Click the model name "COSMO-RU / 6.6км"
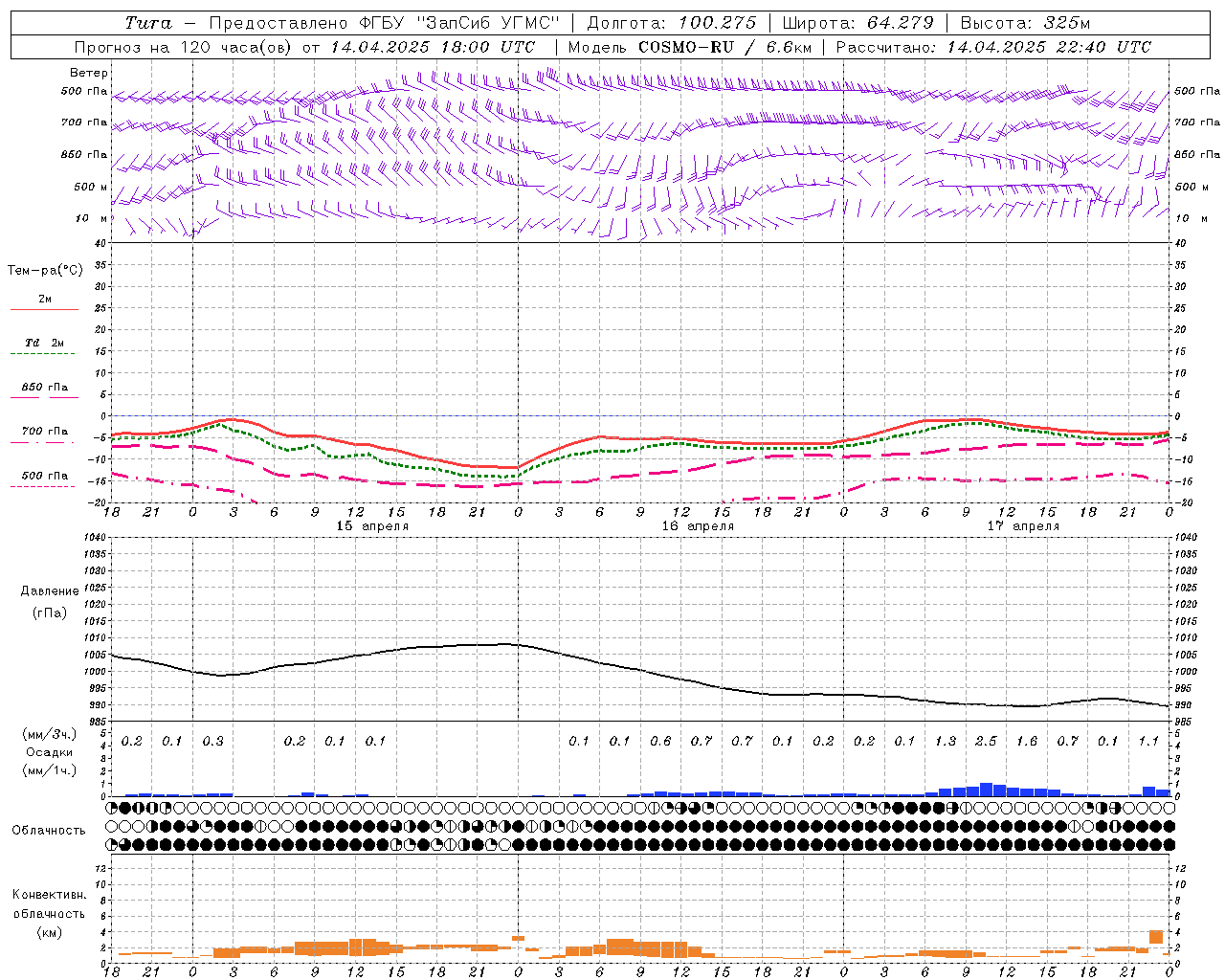 [724, 47]
